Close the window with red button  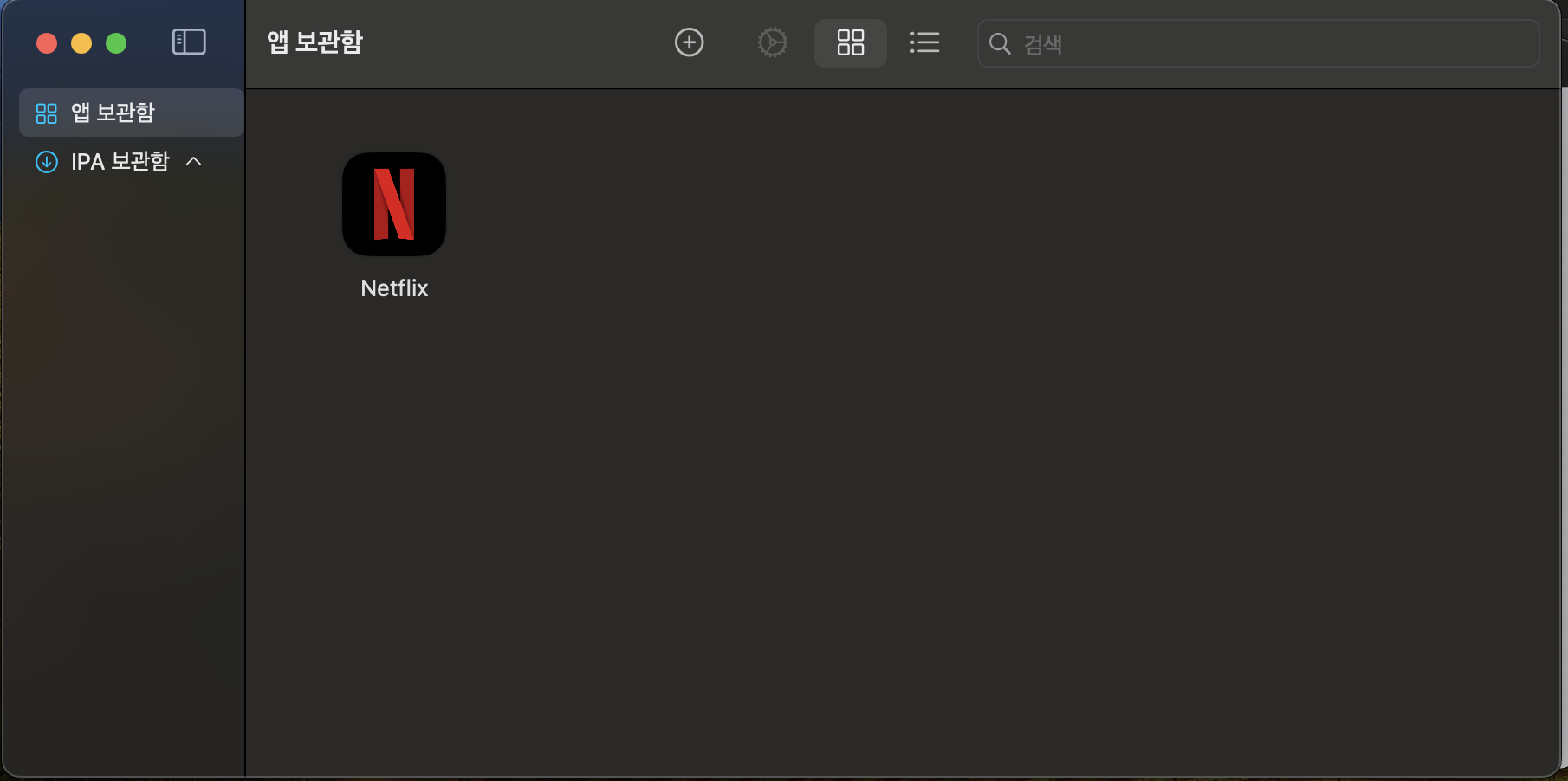(x=47, y=43)
